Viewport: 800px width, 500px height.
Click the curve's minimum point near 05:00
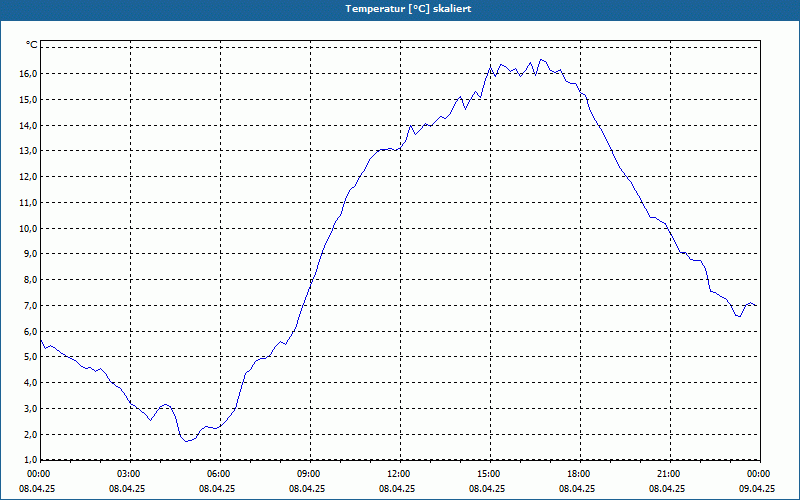tap(187, 441)
